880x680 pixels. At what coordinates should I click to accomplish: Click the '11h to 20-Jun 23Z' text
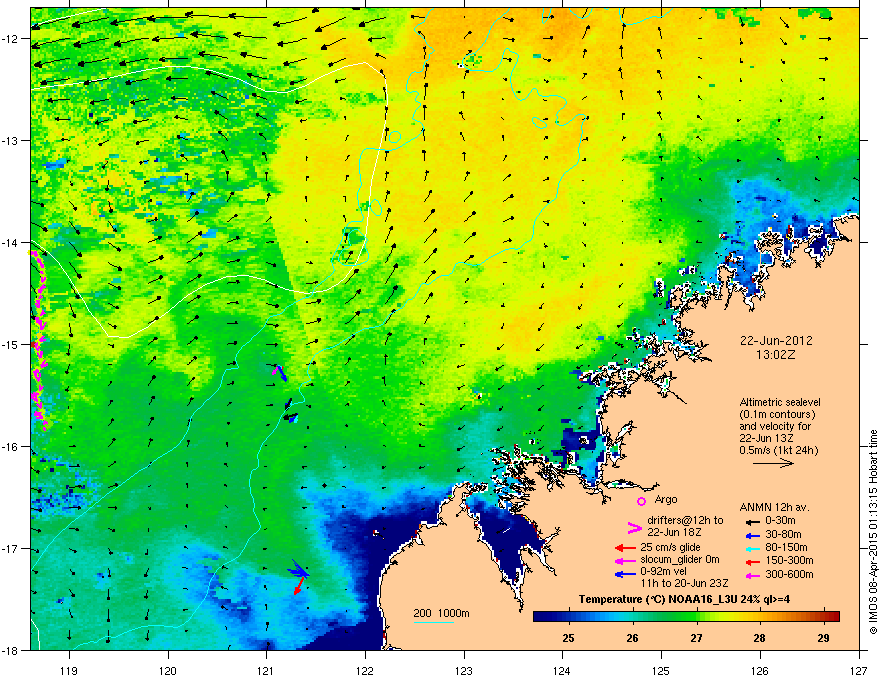click(684, 583)
